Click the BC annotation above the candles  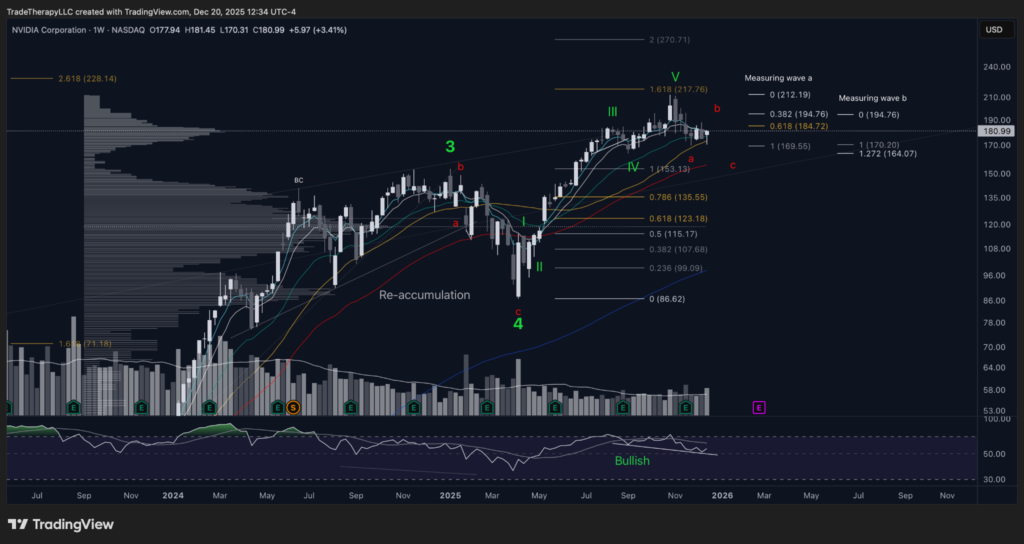[298, 181]
